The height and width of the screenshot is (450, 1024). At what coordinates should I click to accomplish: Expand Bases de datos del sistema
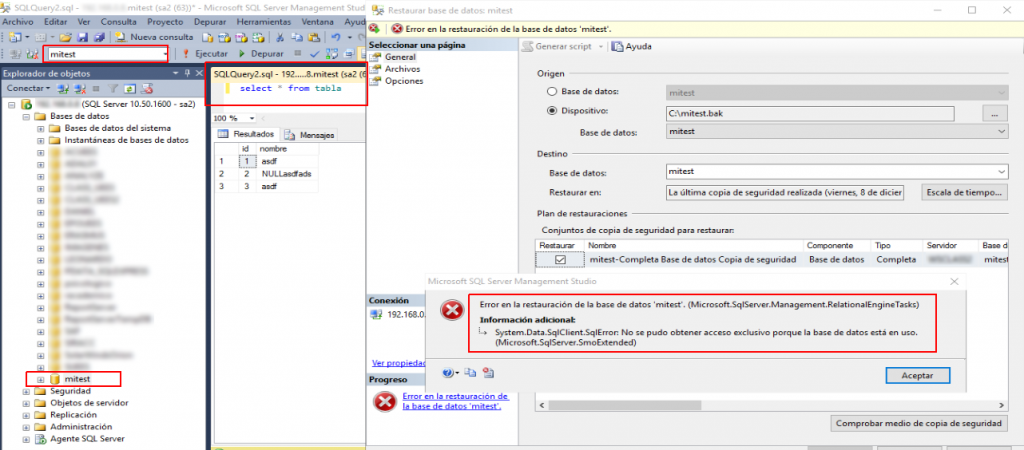tap(40, 128)
